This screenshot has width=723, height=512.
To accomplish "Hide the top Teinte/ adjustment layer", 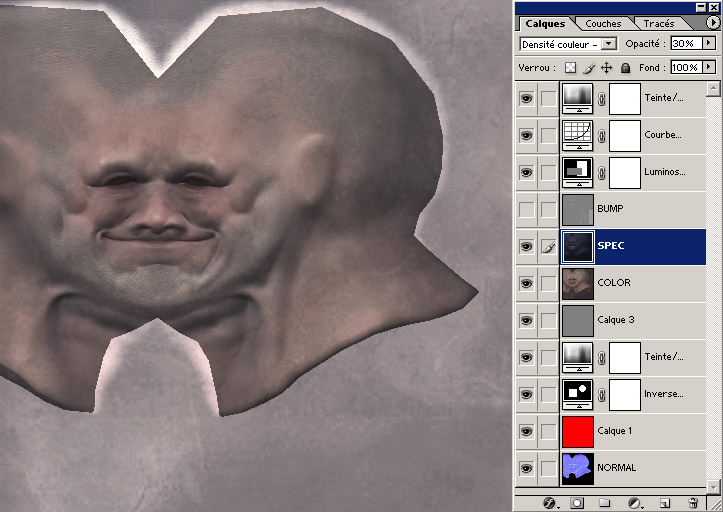I will click(527, 98).
